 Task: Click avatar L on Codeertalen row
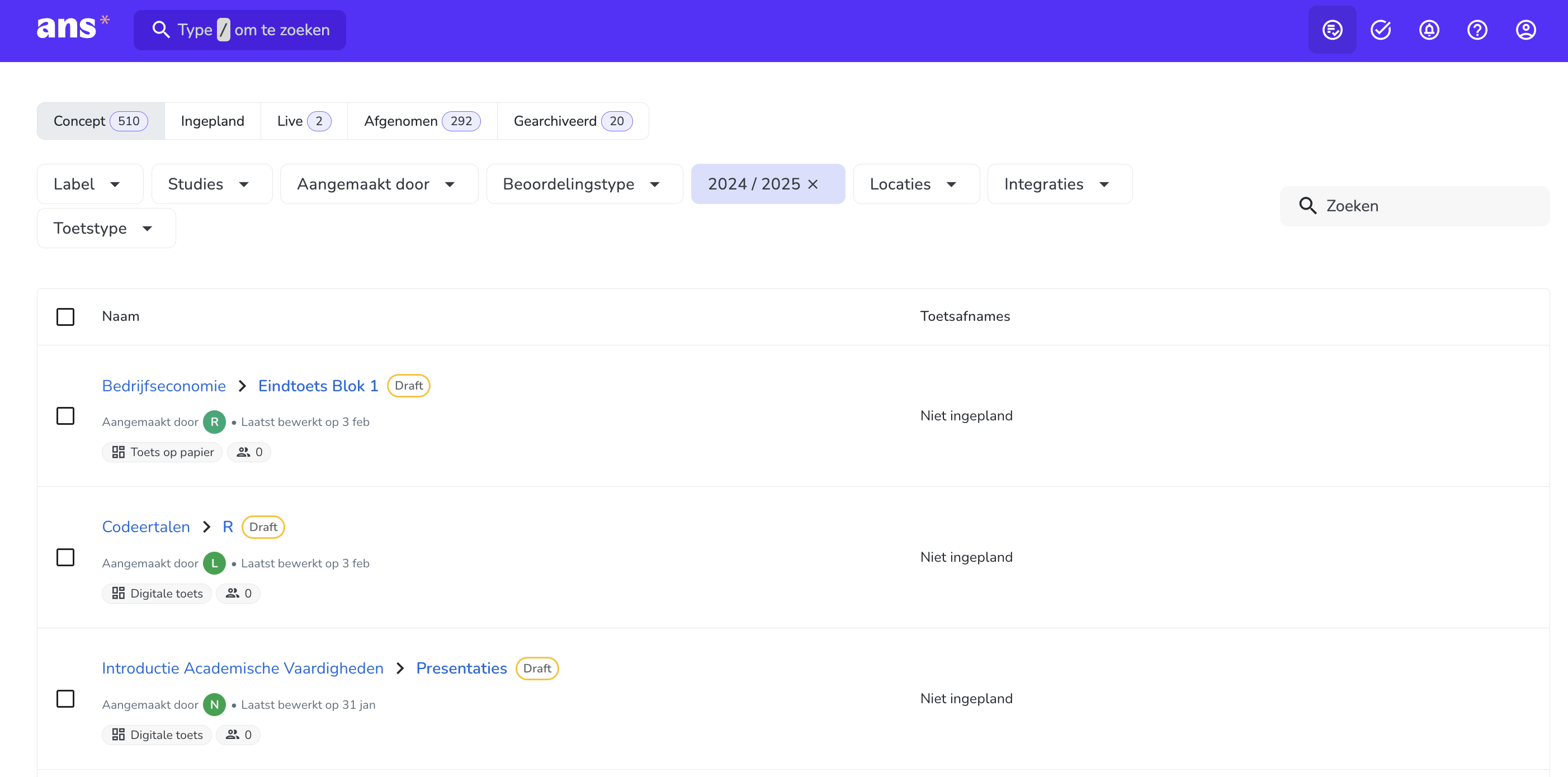click(x=214, y=563)
